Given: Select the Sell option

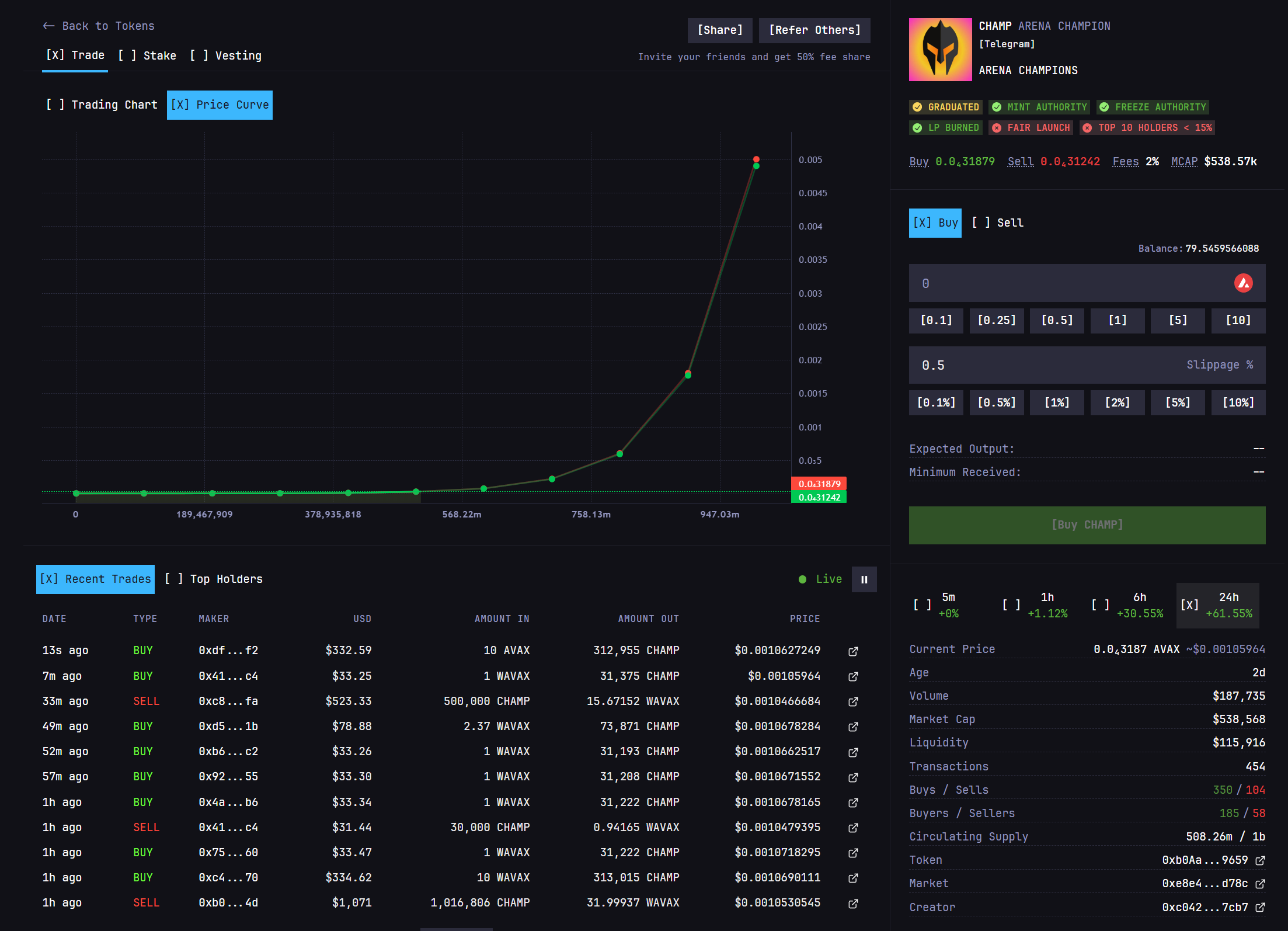Looking at the screenshot, I should [x=998, y=223].
